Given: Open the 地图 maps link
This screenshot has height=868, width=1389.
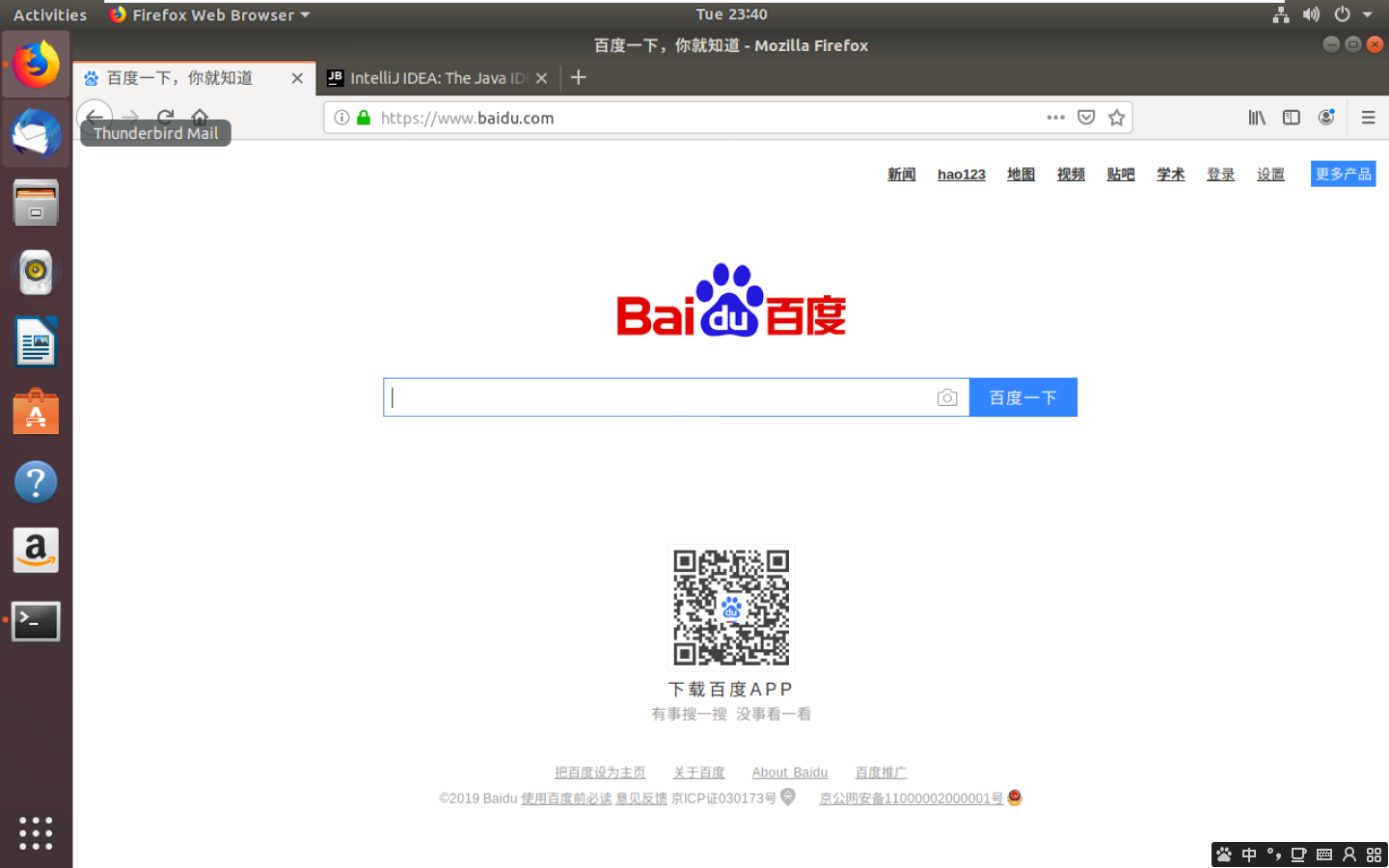Looking at the screenshot, I should [x=1021, y=175].
